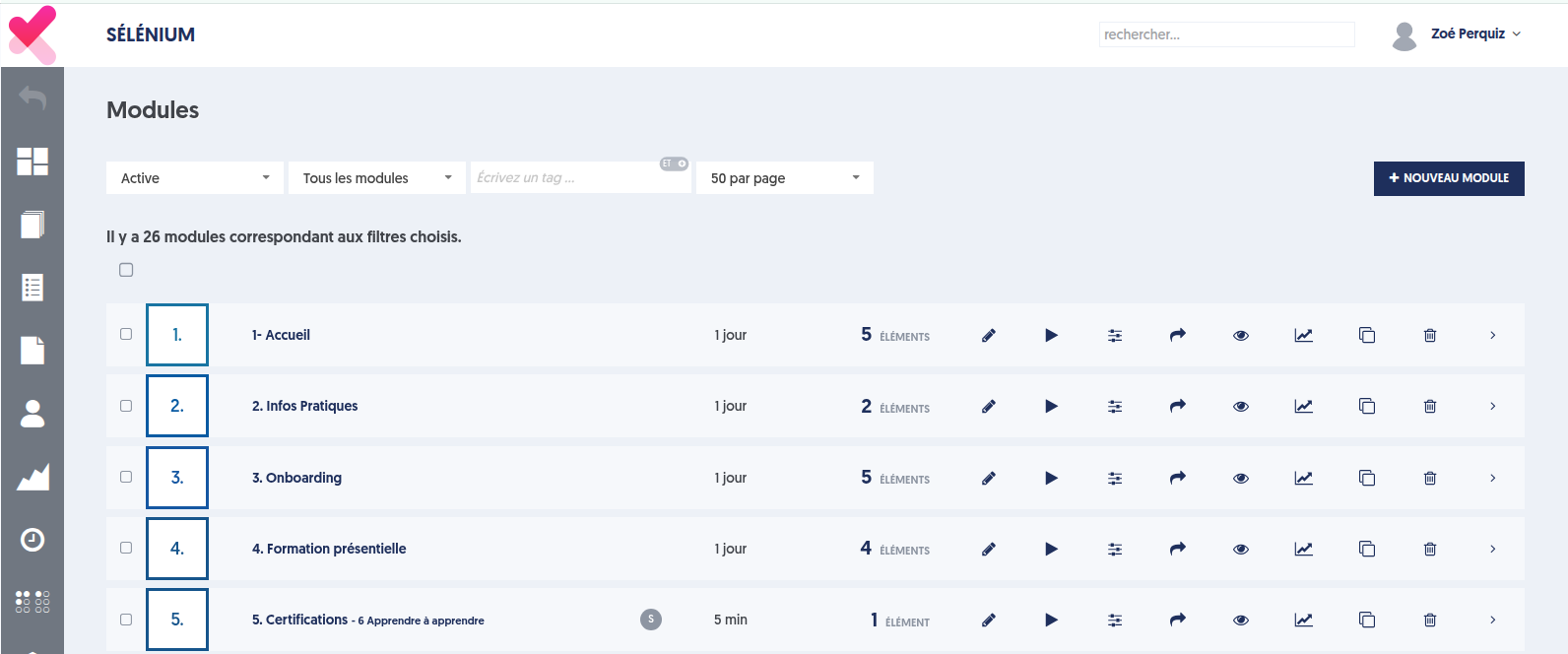The height and width of the screenshot is (654, 1568).
Task: Delete the 1- Accueil module
Action: point(1430,335)
